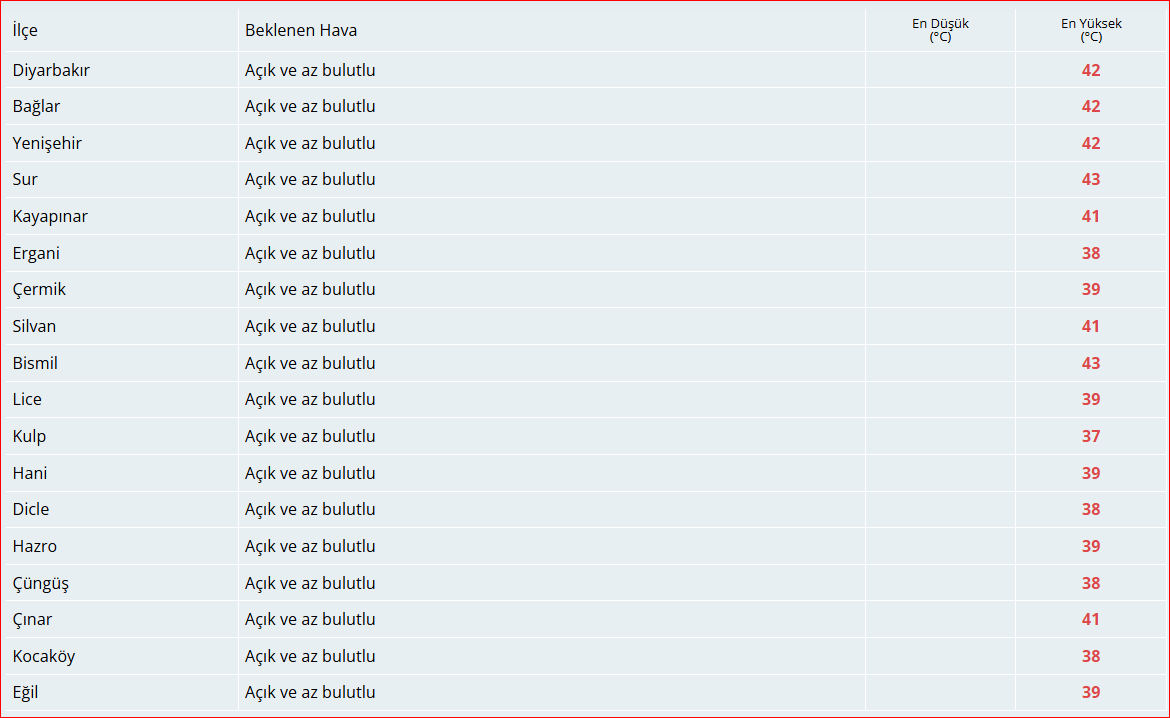Click Kulp's highest temperature value 37

coord(1090,436)
